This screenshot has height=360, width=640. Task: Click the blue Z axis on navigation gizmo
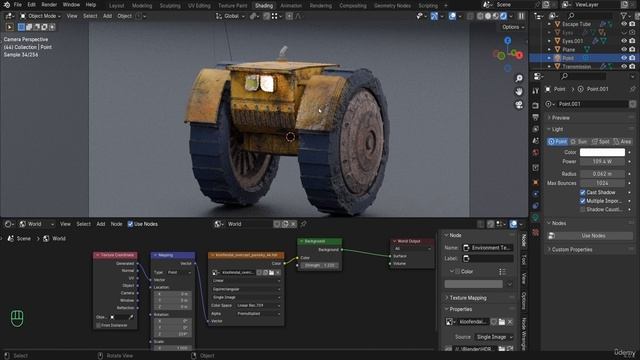pos(508,40)
